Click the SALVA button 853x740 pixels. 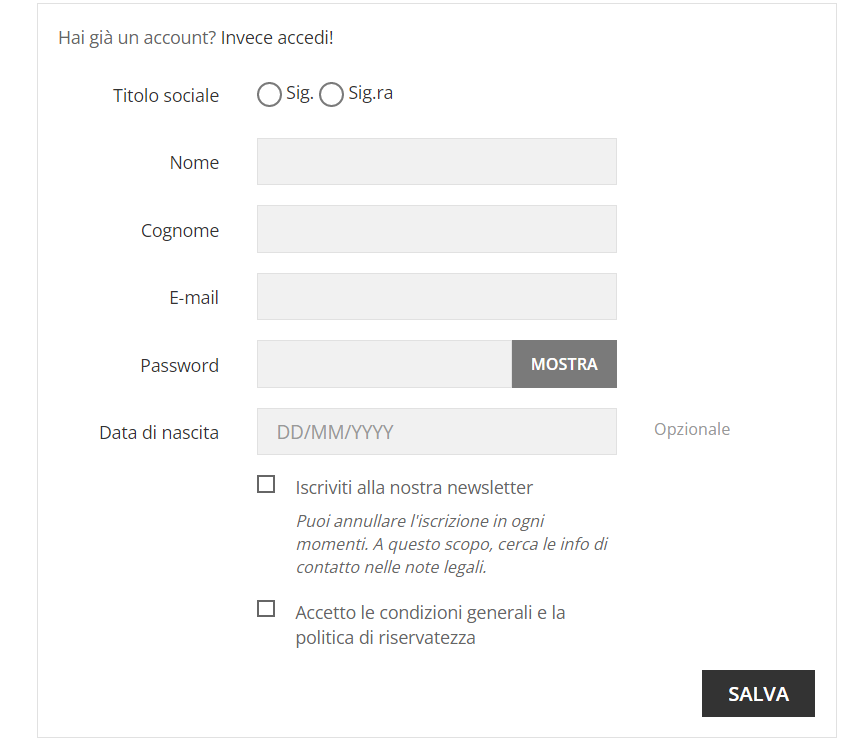point(758,694)
